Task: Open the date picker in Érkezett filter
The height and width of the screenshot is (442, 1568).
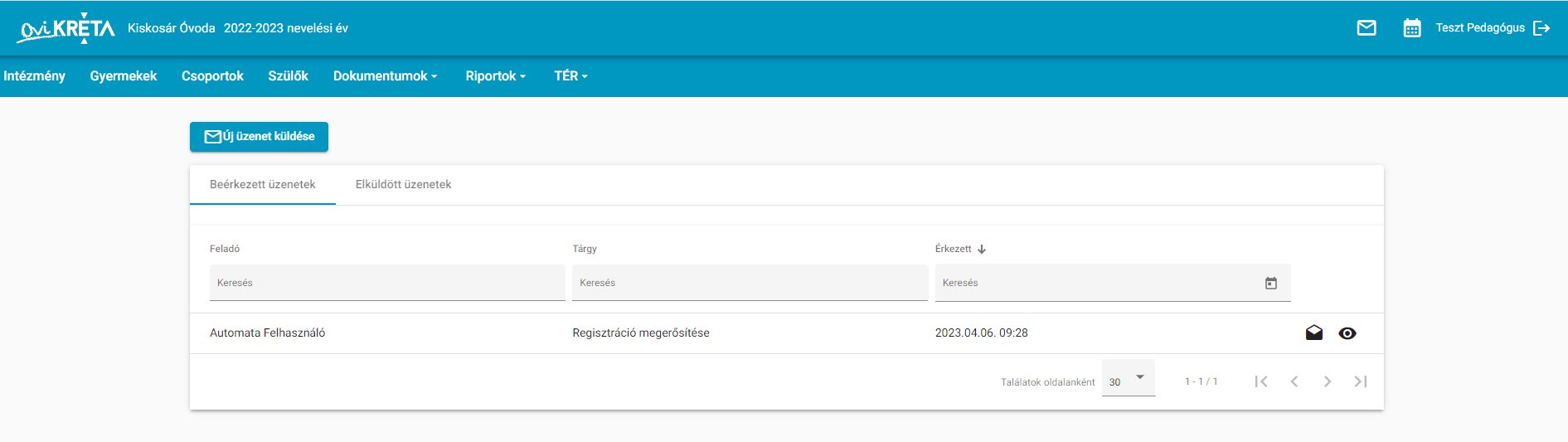Action: coord(1271,284)
